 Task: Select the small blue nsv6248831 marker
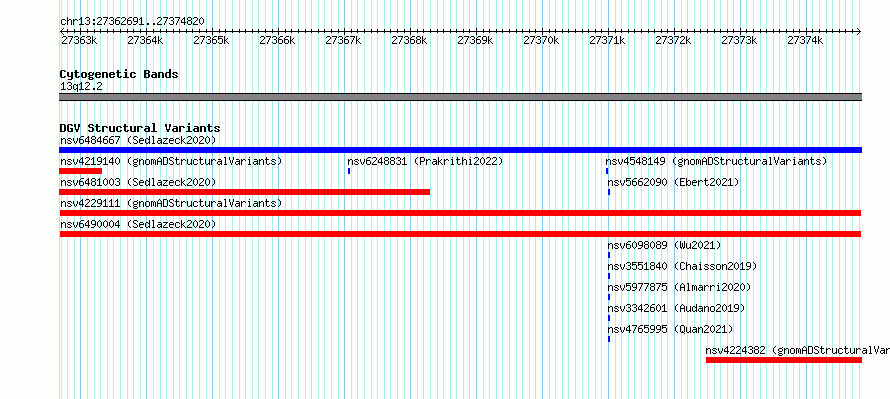[x=349, y=171]
